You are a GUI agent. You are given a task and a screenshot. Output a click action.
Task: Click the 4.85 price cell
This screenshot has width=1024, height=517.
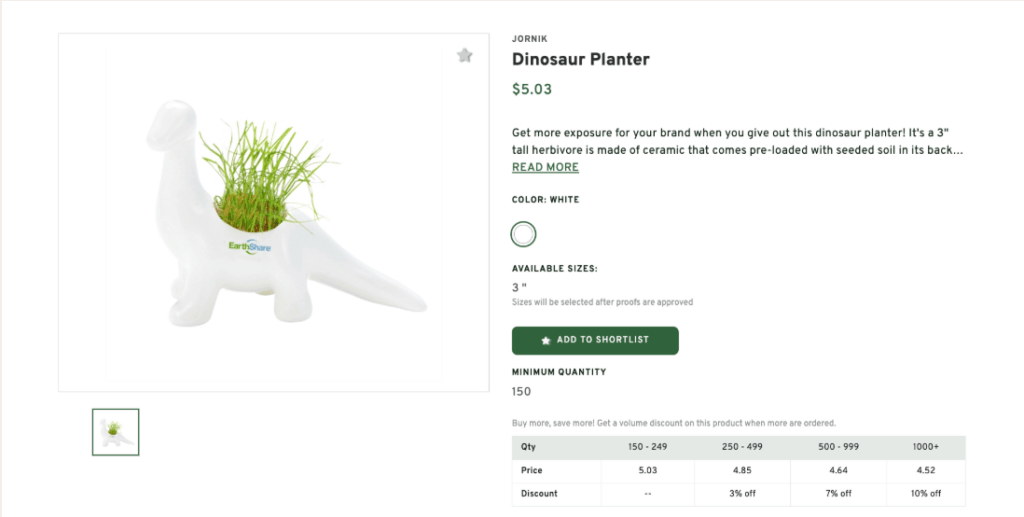741,470
